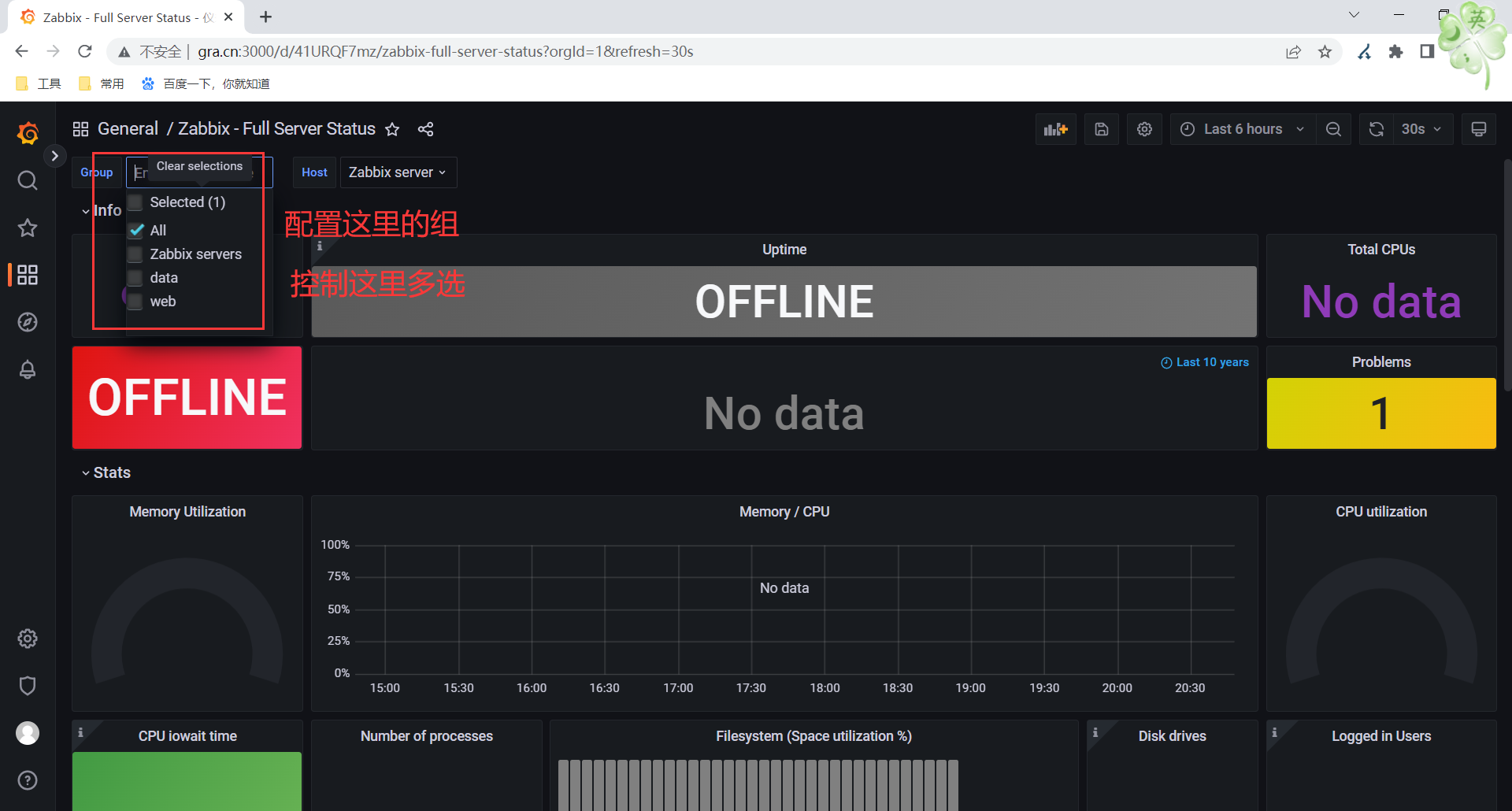Image resolution: width=1512 pixels, height=811 pixels.
Task: Open the Problems panel title menu
Action: [1381, 362]
